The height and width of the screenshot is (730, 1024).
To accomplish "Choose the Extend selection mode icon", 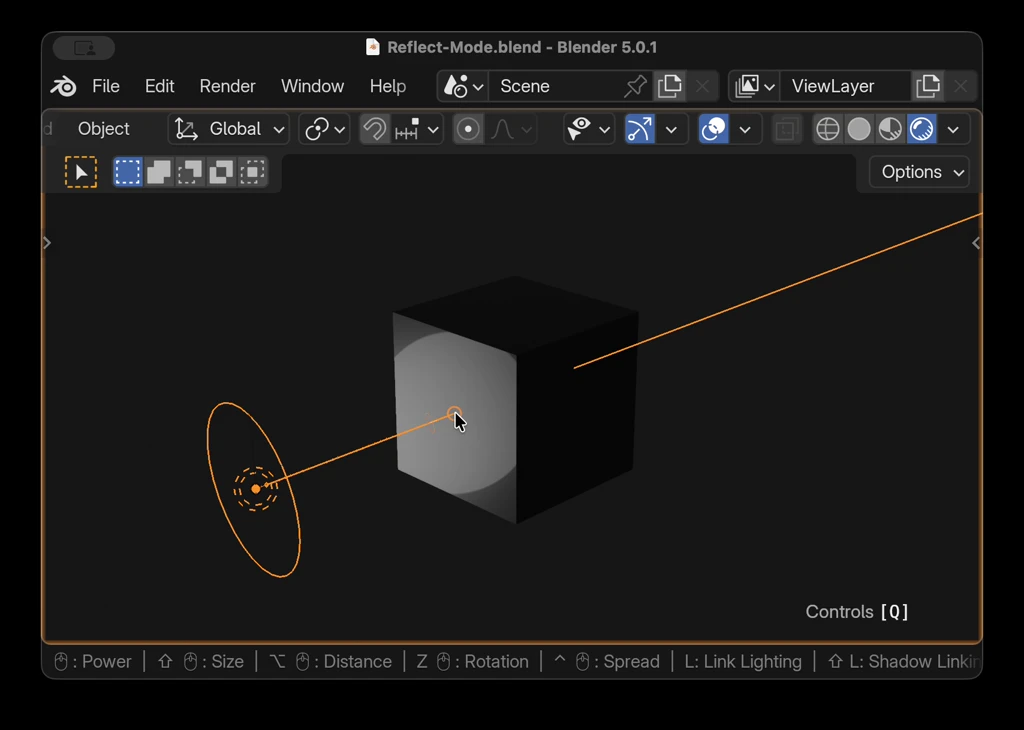I will (x=159, y=172).
